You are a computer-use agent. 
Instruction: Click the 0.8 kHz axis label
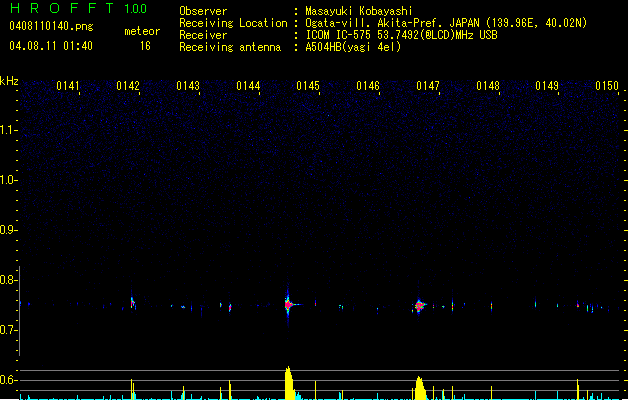coord(8,280)
